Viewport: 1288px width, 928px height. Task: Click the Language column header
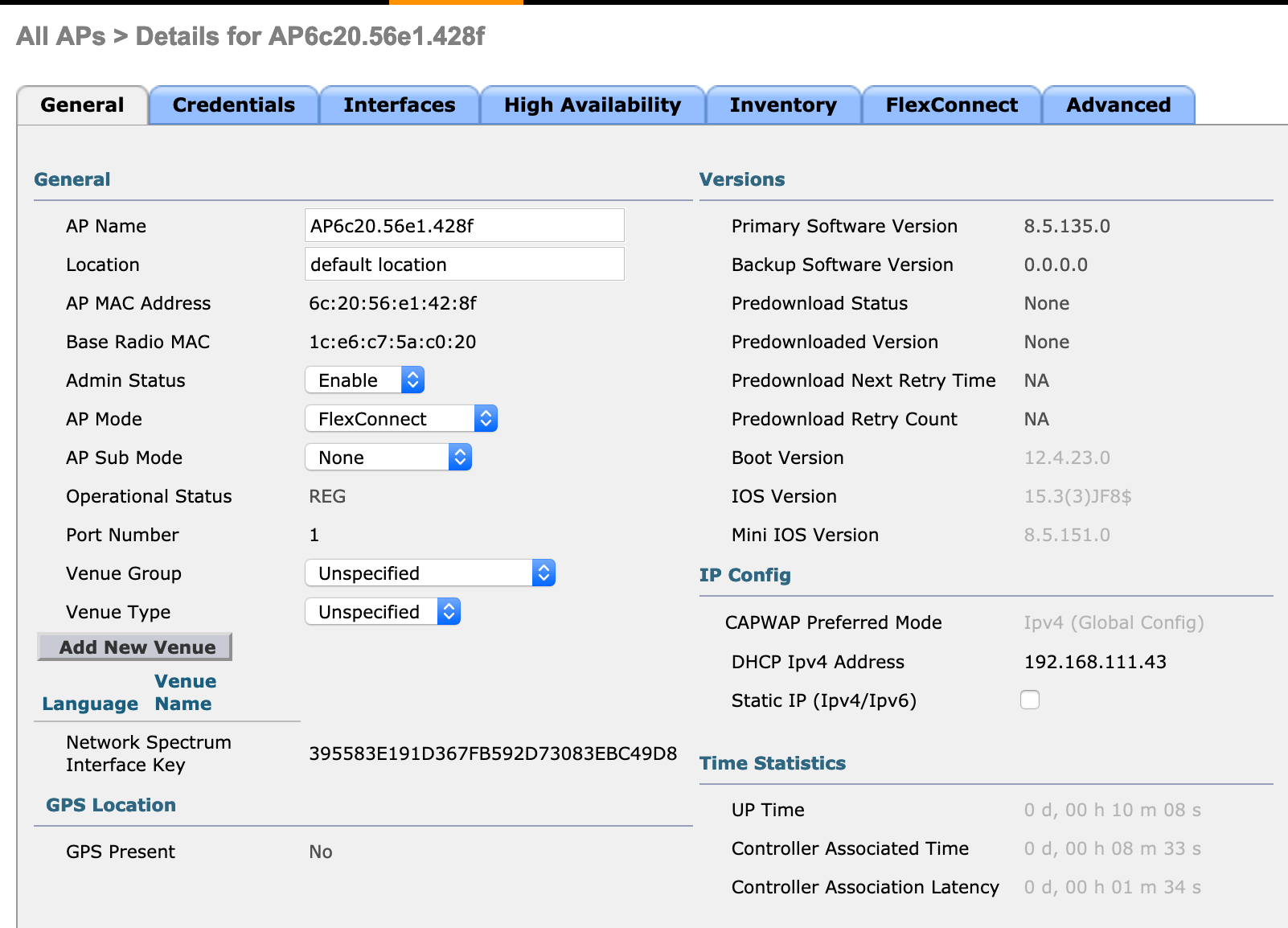89,704
